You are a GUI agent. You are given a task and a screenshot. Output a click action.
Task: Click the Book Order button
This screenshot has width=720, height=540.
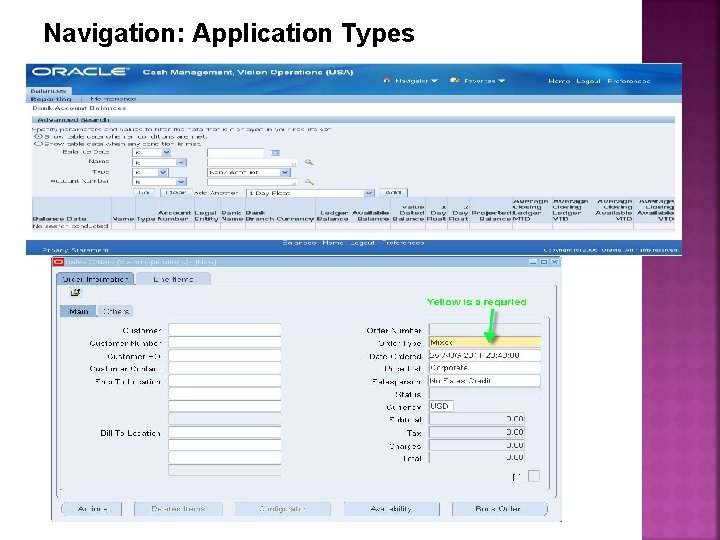pyautogui.click(x=498, y=509)
